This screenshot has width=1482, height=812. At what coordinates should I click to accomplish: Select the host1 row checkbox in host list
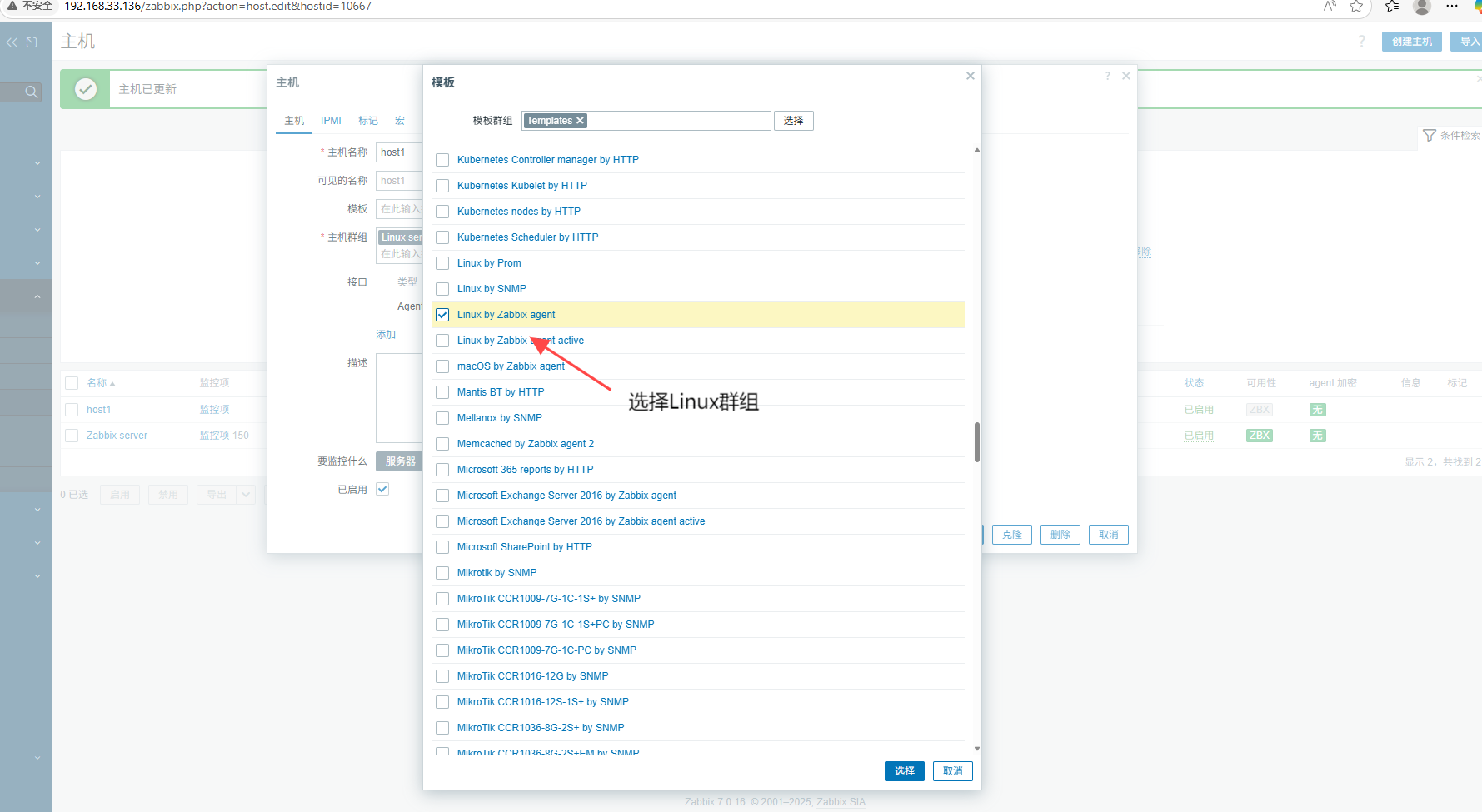coord(72,410)
